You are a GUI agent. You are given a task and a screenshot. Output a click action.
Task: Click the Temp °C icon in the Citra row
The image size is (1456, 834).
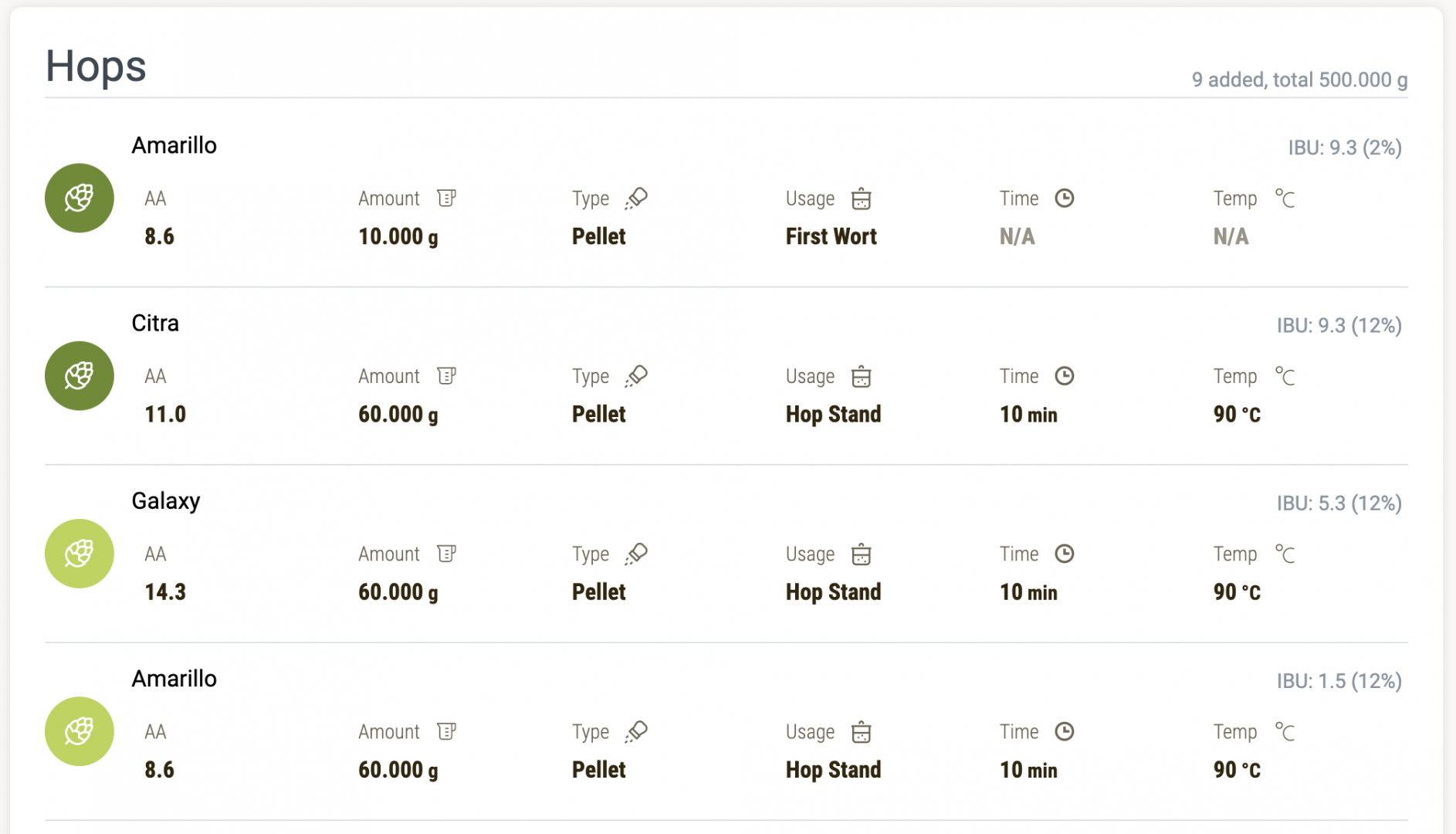[x=1285, y=376]
